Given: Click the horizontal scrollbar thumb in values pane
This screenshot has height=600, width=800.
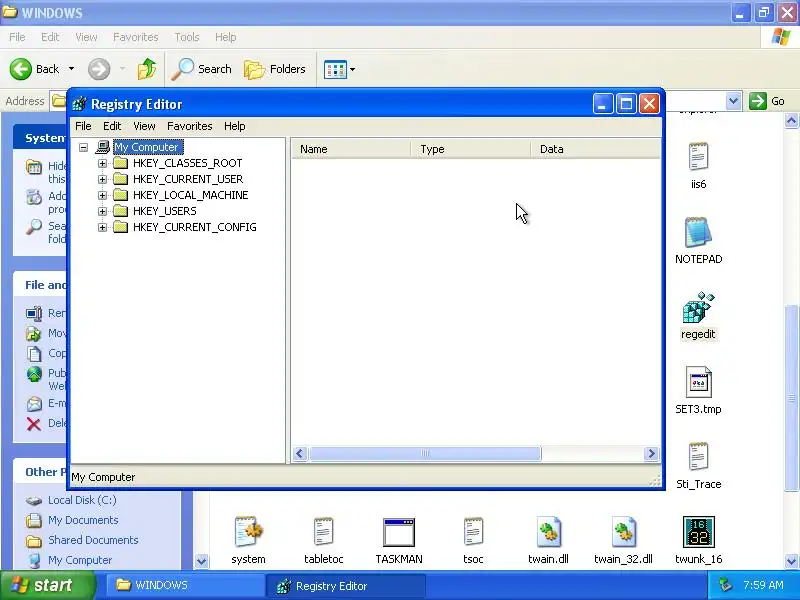Looking at the screenshot, I should tap(425, 454).
